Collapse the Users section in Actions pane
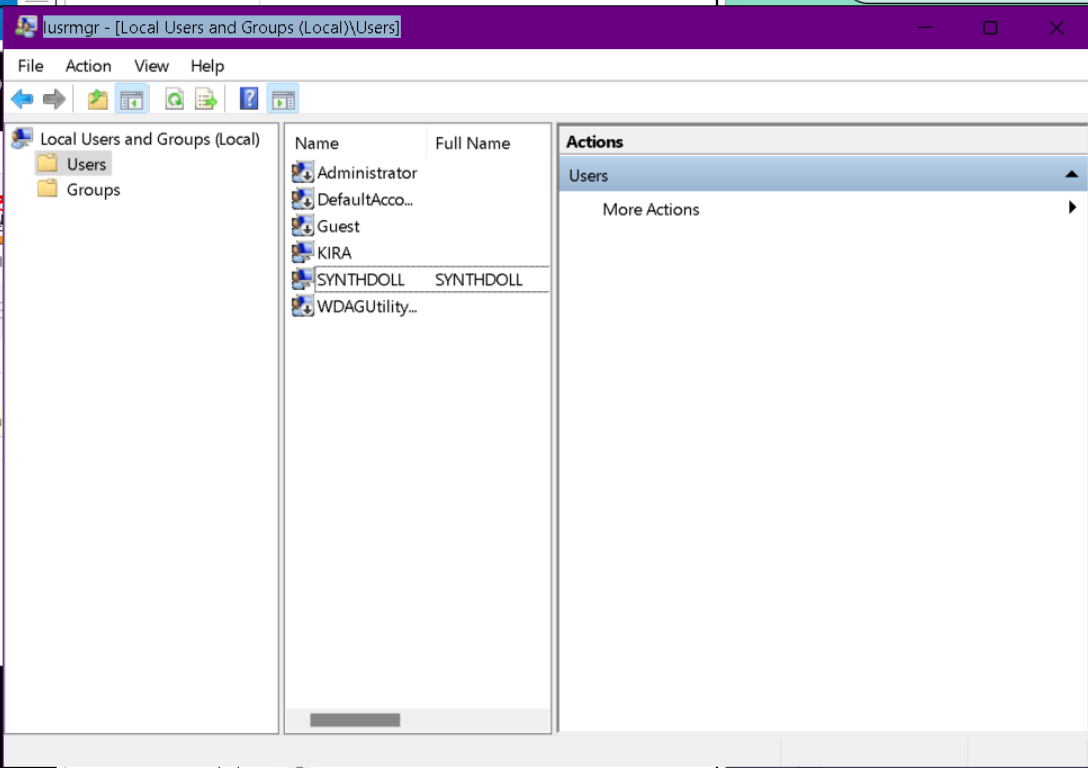 [1071, 175]
